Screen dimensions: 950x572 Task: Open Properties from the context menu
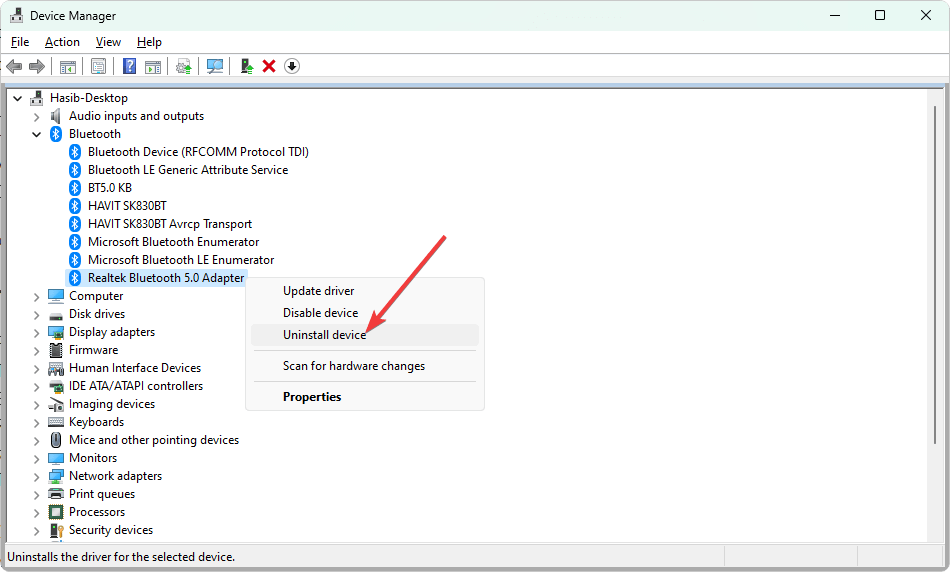365,397
